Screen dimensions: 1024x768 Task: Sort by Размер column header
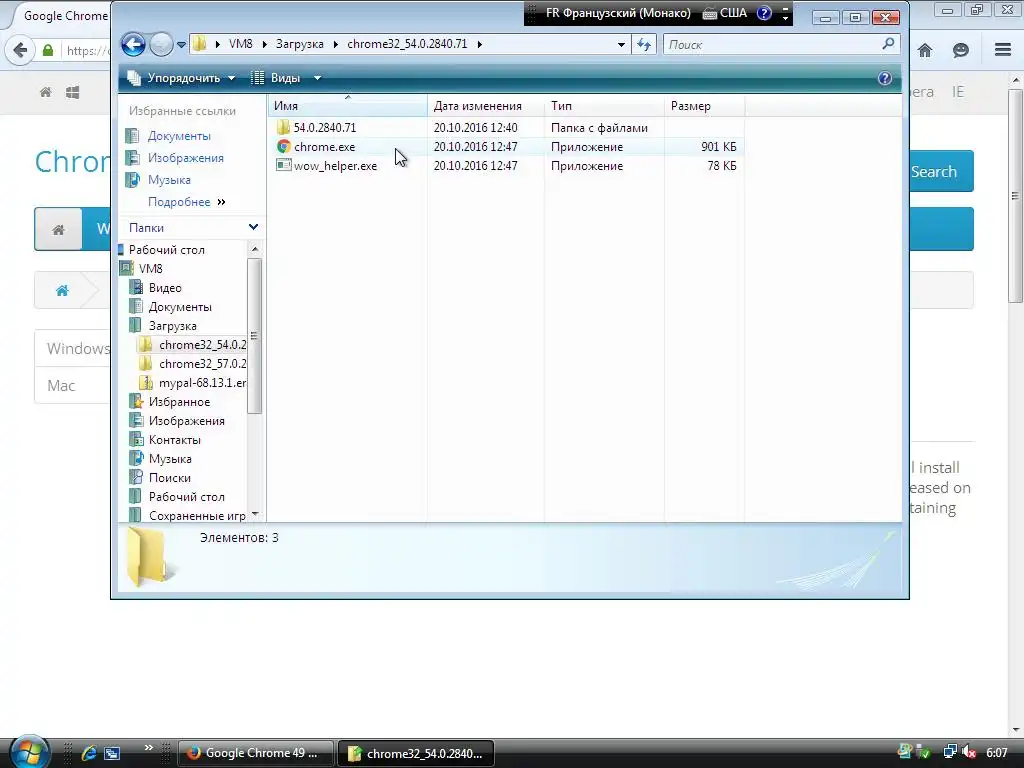tap(704, 106)
